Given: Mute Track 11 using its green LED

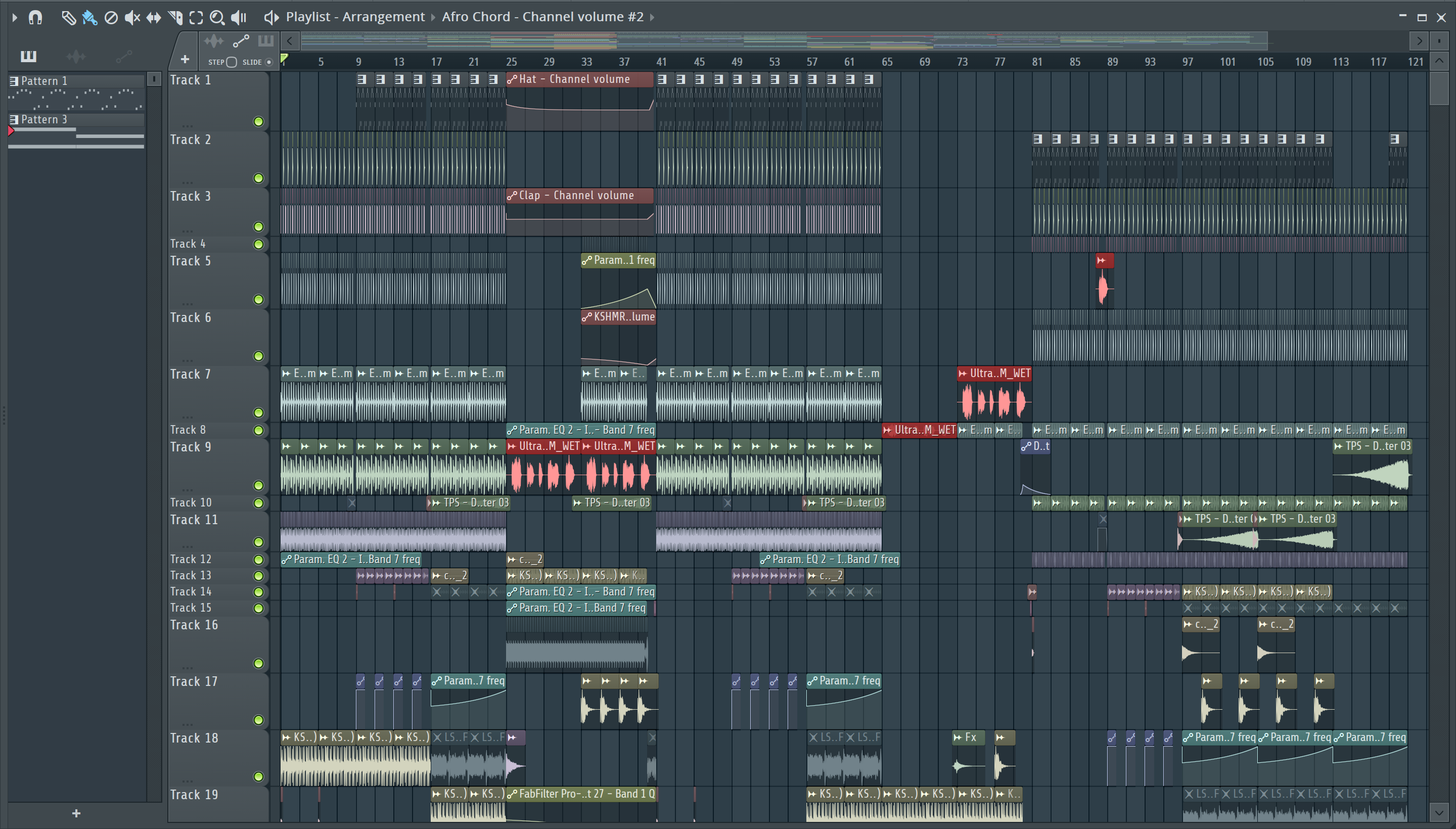Looking at the screenshot, I should click(x=258, y=541).
